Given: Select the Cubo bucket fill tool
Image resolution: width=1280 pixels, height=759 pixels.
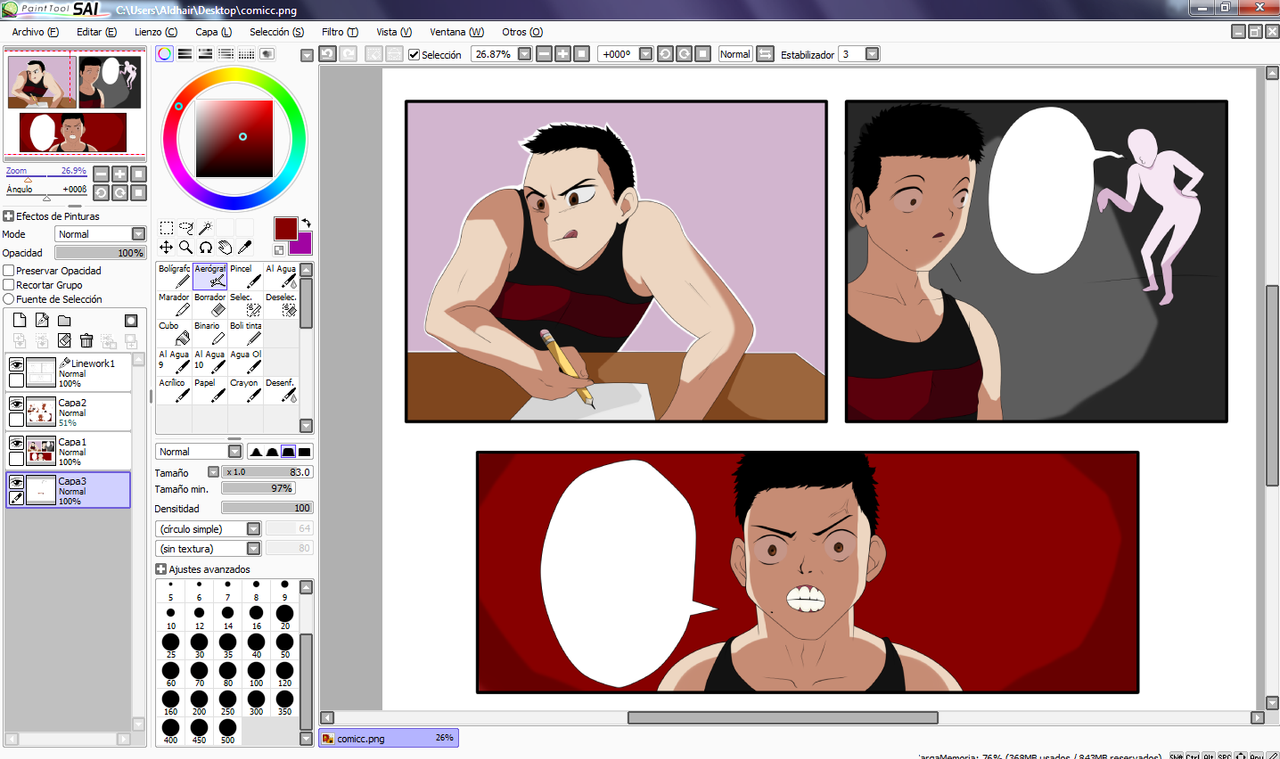Looking at the screenshot, I should click(x=174, y=333).
